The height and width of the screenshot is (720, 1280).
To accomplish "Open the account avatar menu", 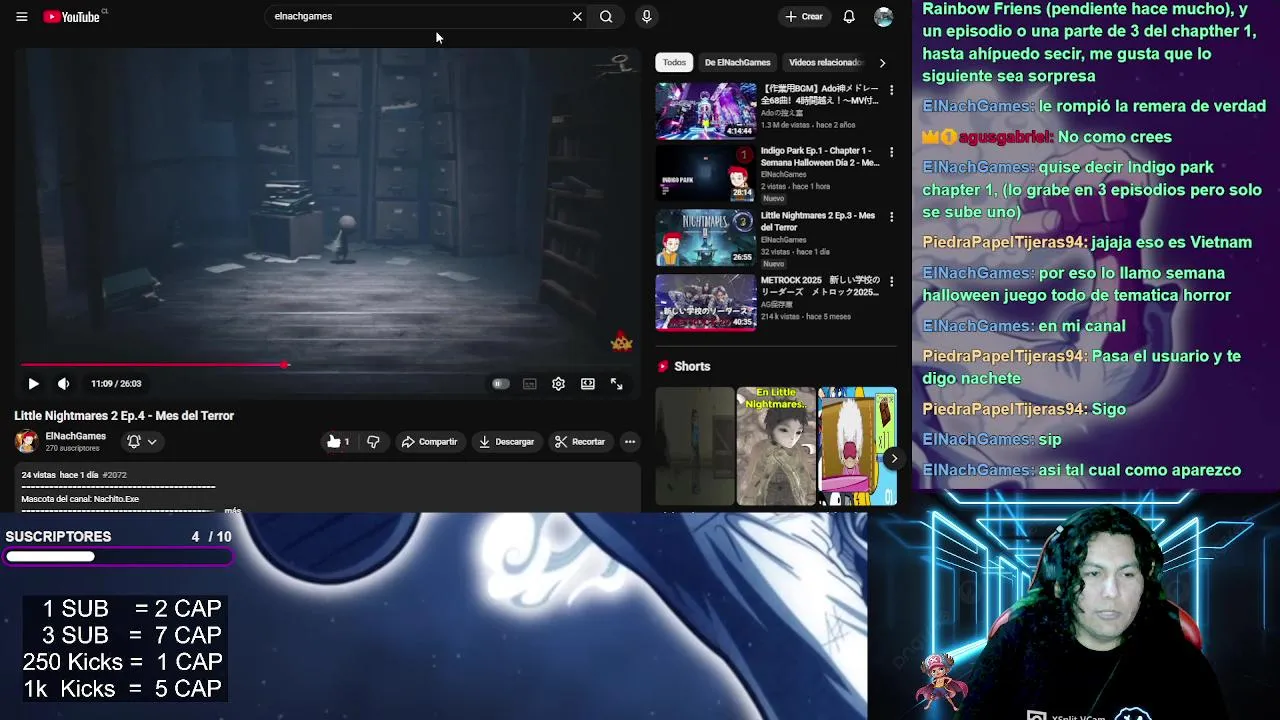I will coord(883,17).
